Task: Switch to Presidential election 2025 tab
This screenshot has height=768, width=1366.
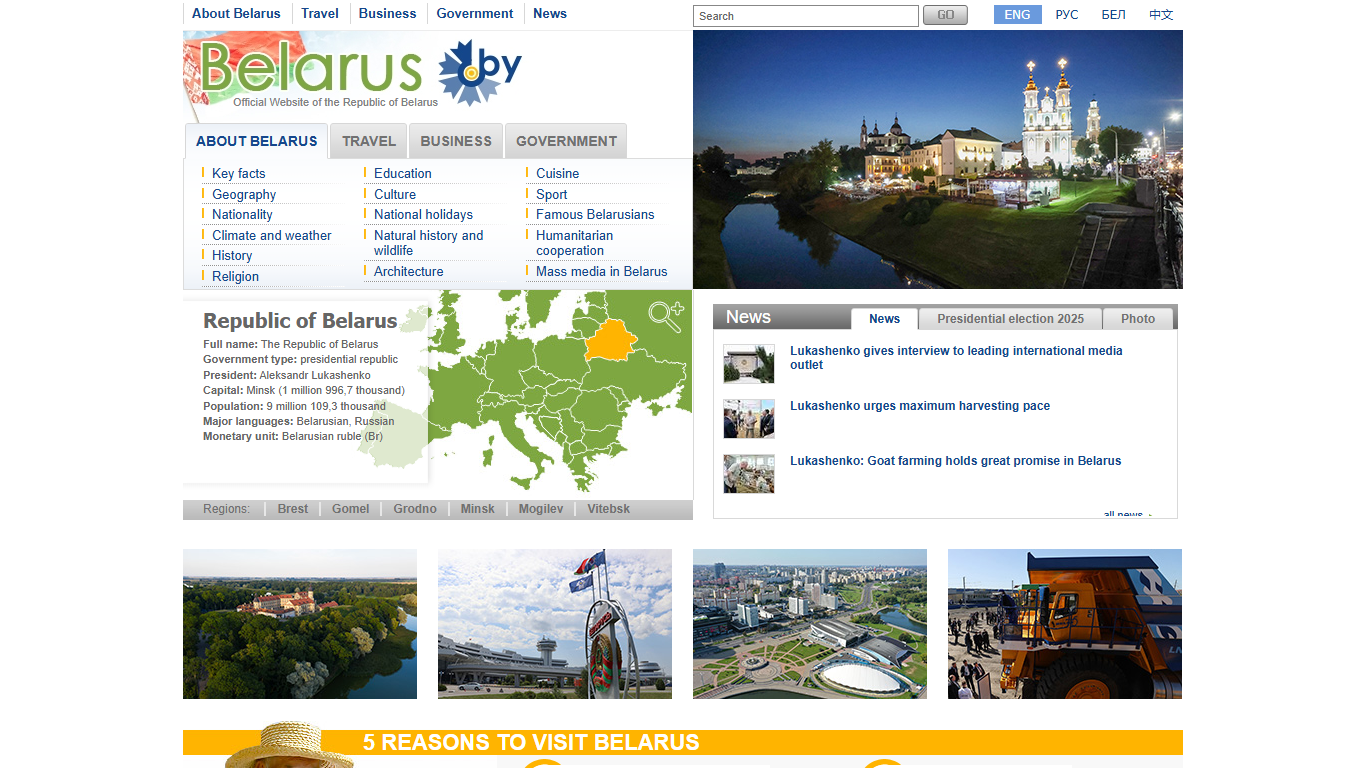Action: tap(1010, 319)
